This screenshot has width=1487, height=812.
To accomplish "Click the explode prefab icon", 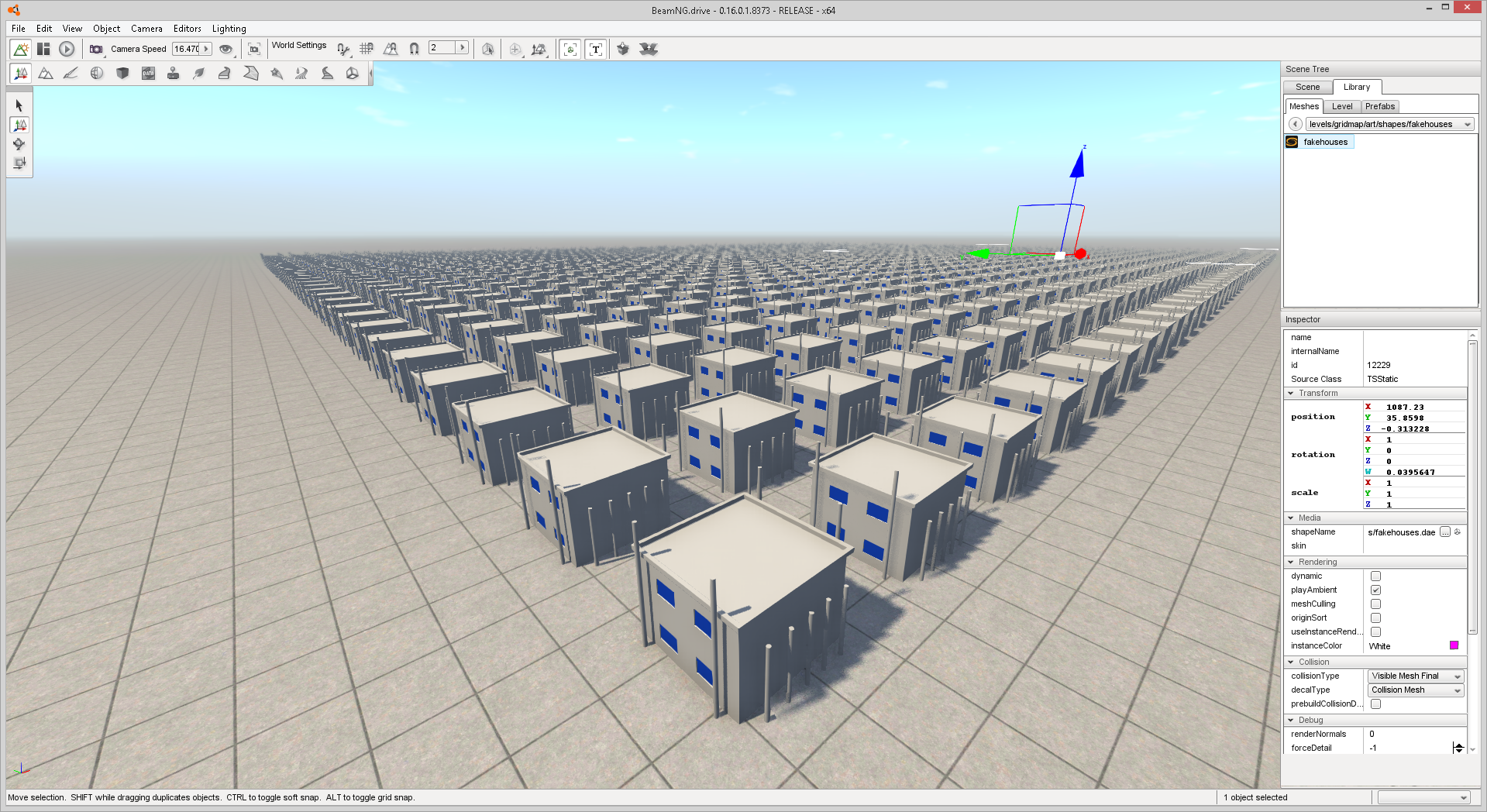I will click(x=649, y=49).
